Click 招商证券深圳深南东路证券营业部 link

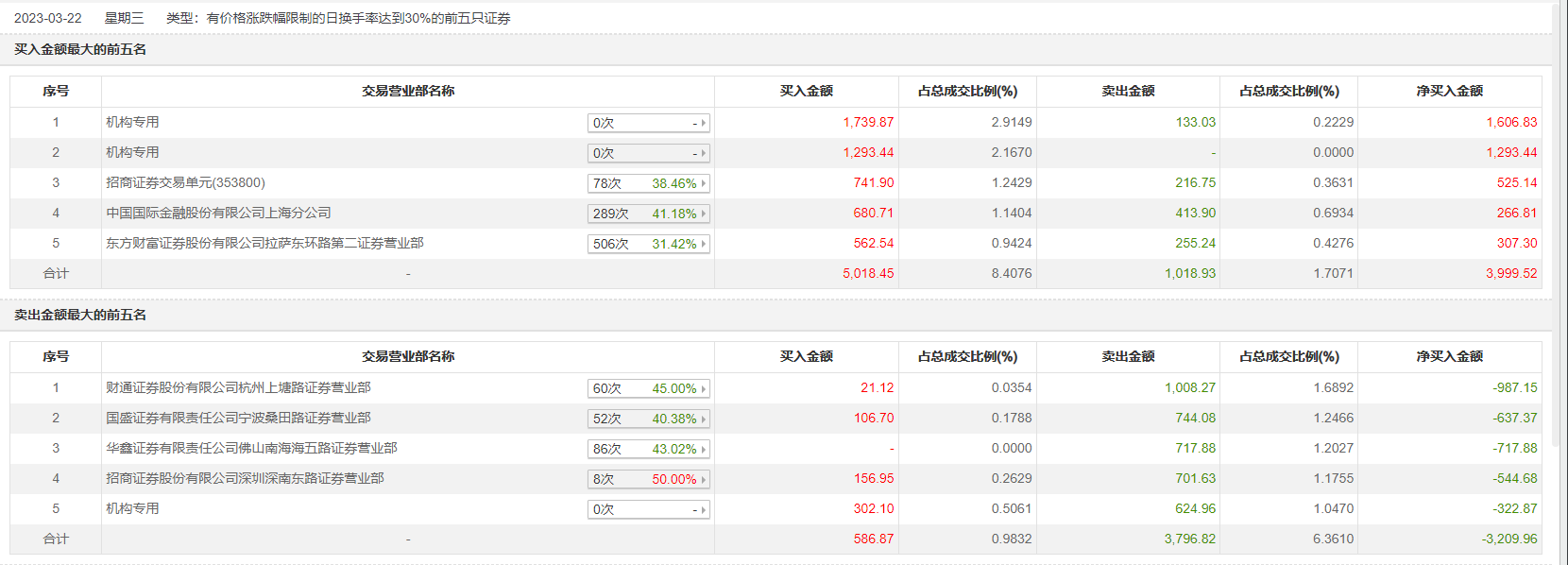[x=245, y=478]
